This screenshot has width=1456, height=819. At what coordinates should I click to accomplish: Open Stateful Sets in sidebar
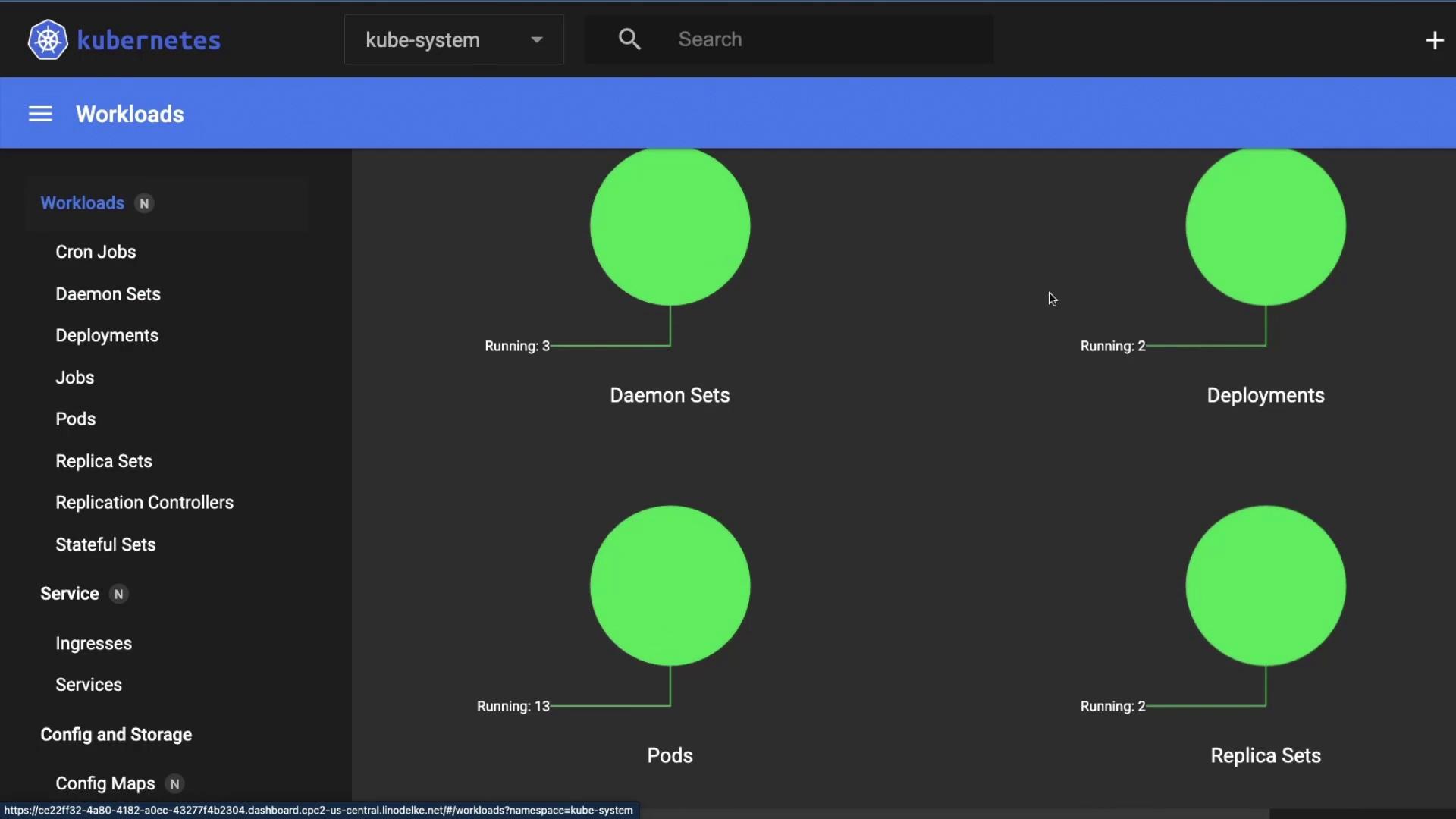[x=105, y=544]
